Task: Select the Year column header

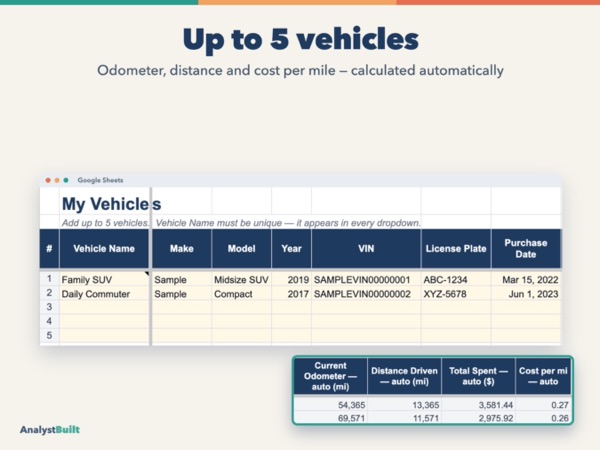Action: [292, 249]
